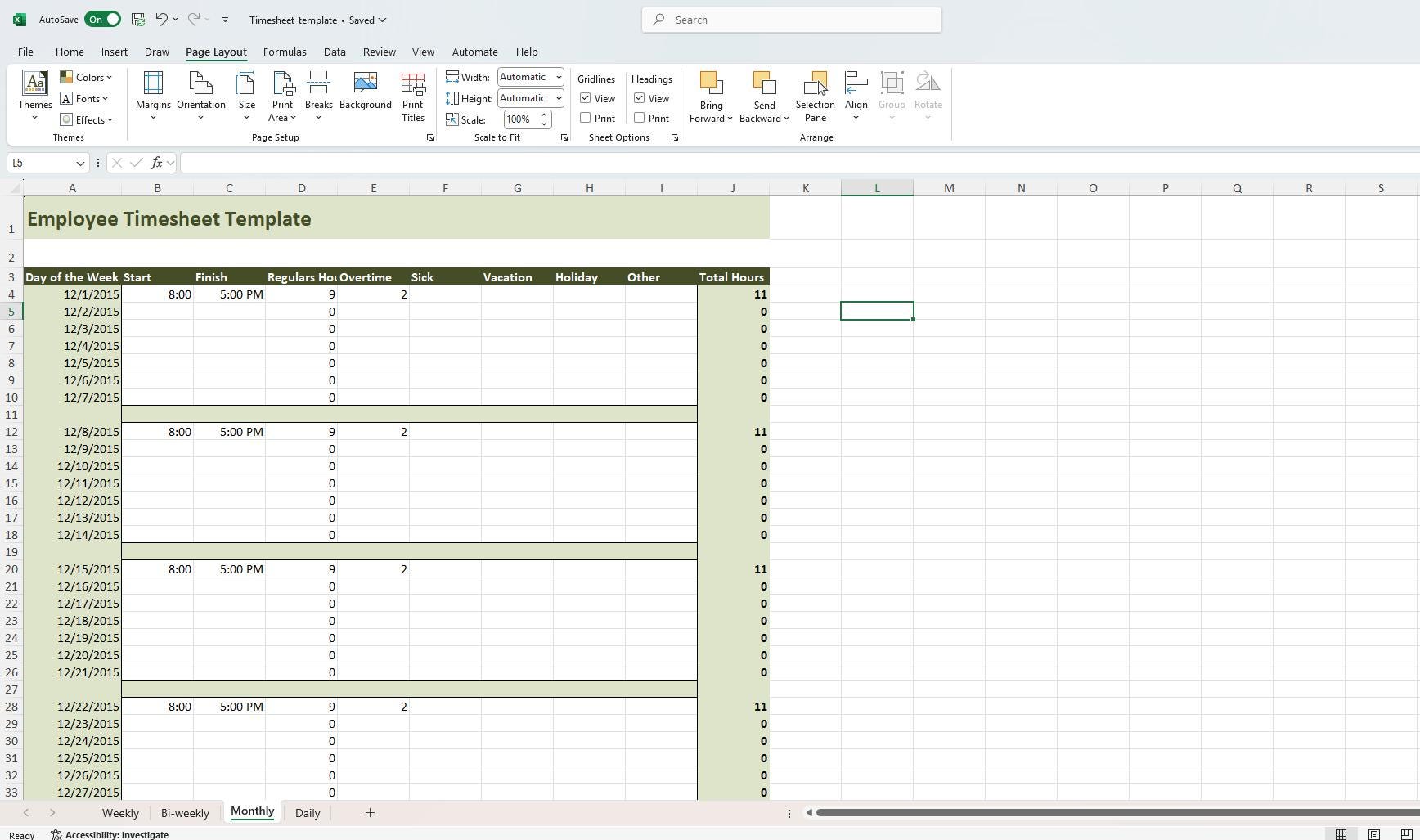Open the Bi-weekly sheet tab

point(185,813)
